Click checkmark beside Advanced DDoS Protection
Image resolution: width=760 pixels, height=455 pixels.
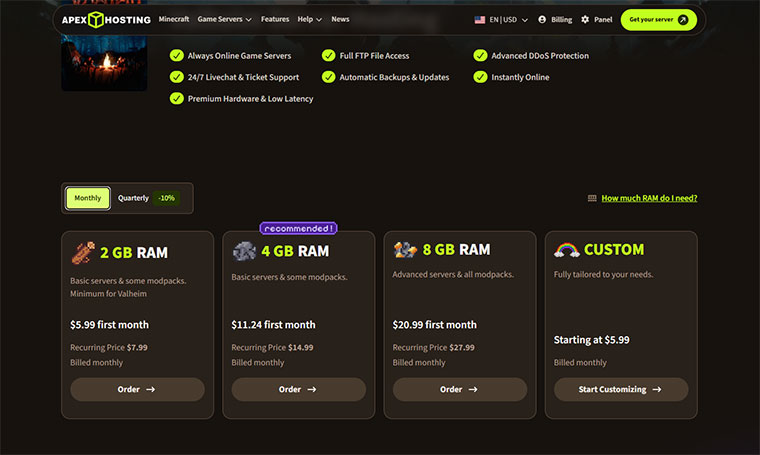click(x=480, y=56)
